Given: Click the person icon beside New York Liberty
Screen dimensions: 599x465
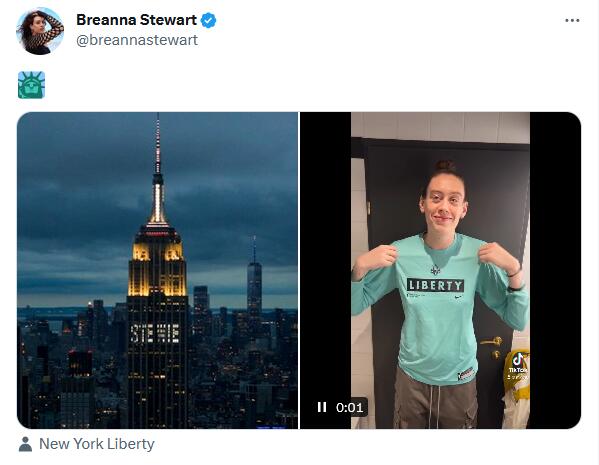Looking at the screenshot, I should pos(26,444).
